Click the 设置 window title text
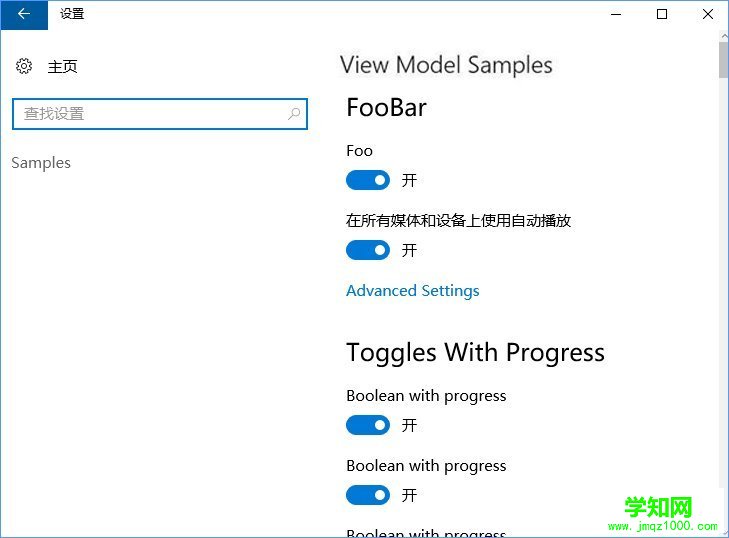This screenshot has height=538, width=729. pyautogui.click(x=72, y=14)
